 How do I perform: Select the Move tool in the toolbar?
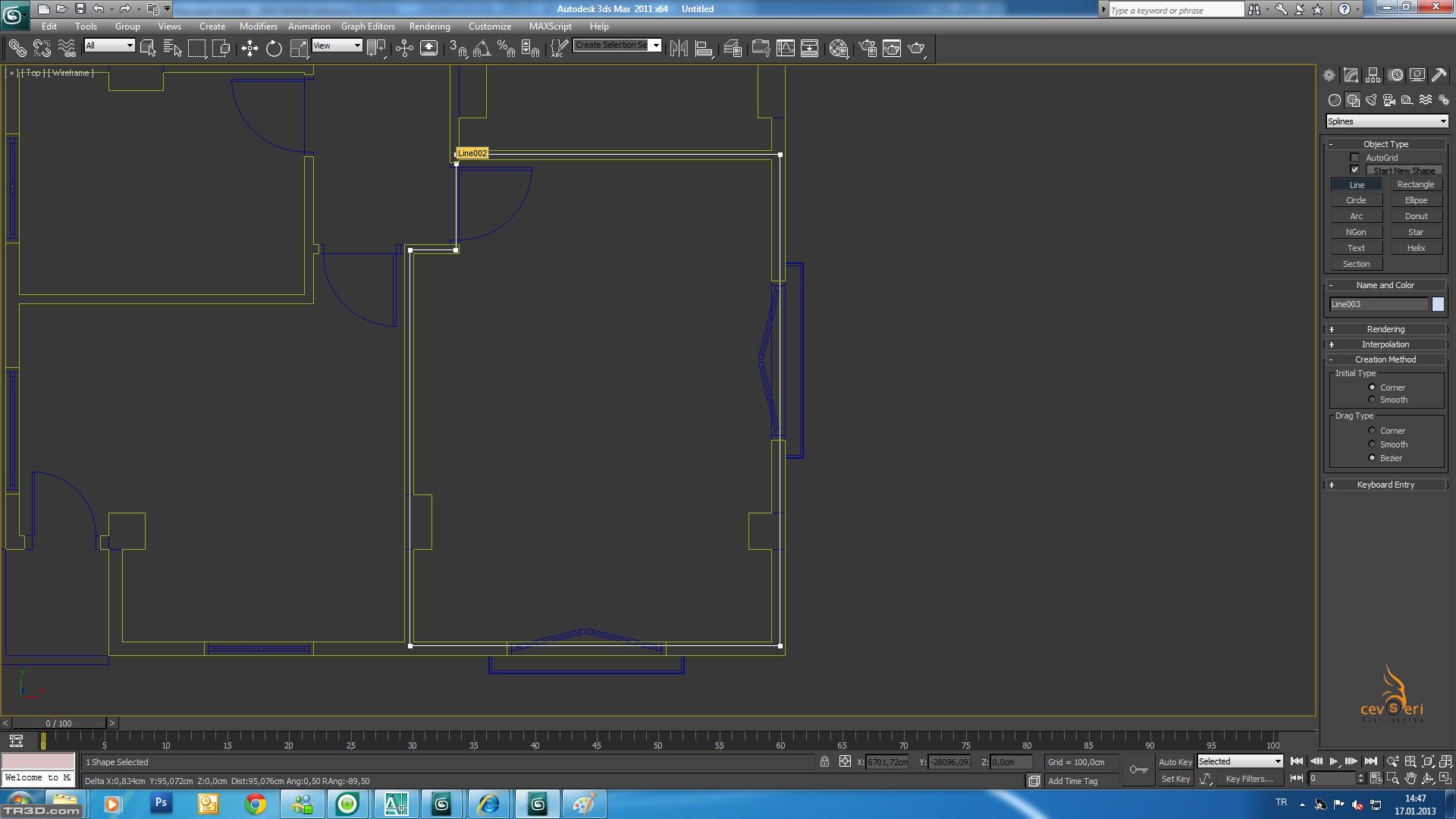(x=249, y=49)
